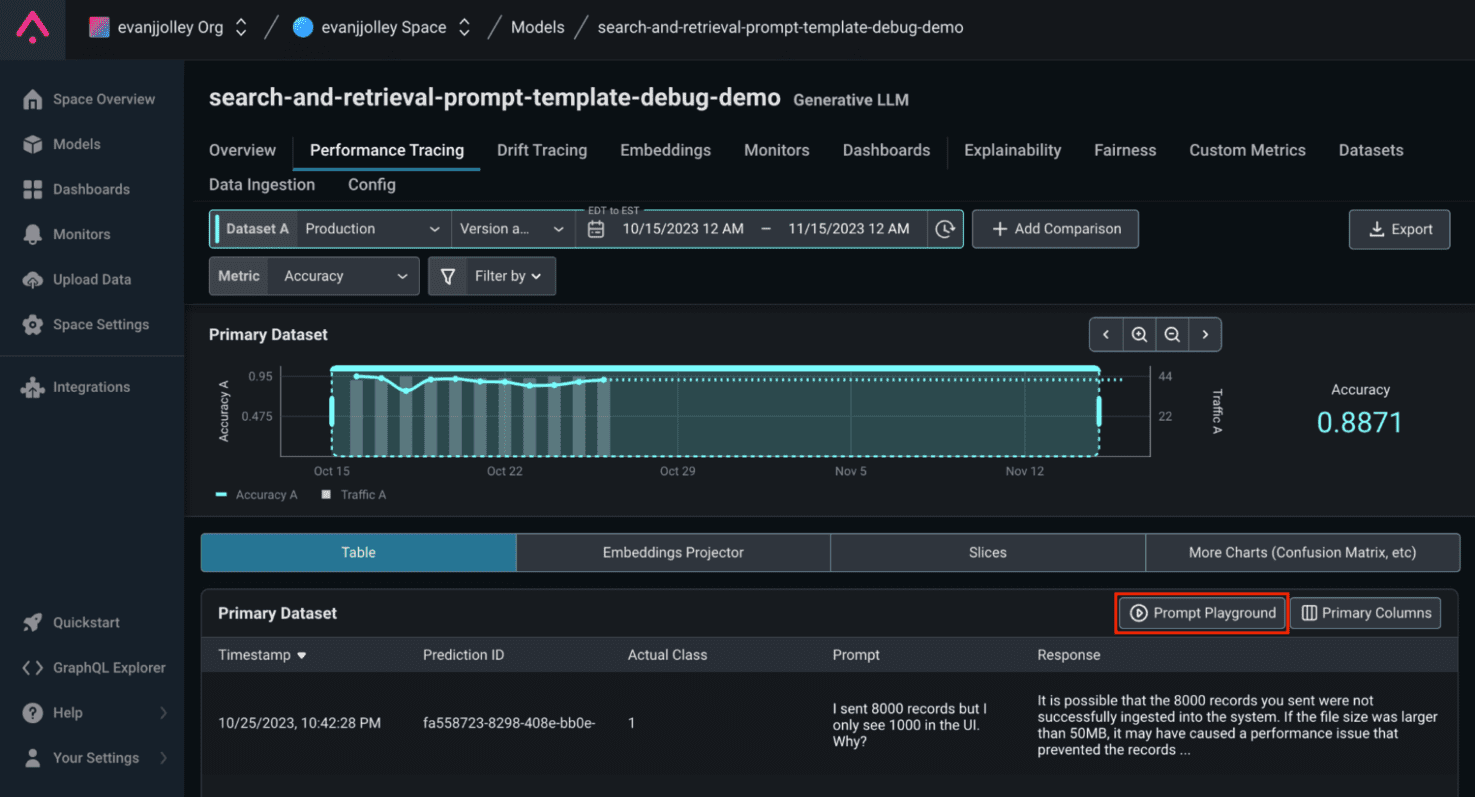Expand the Filter by dropdown
The image size is (1475, 797).
(x=492, y=276)
